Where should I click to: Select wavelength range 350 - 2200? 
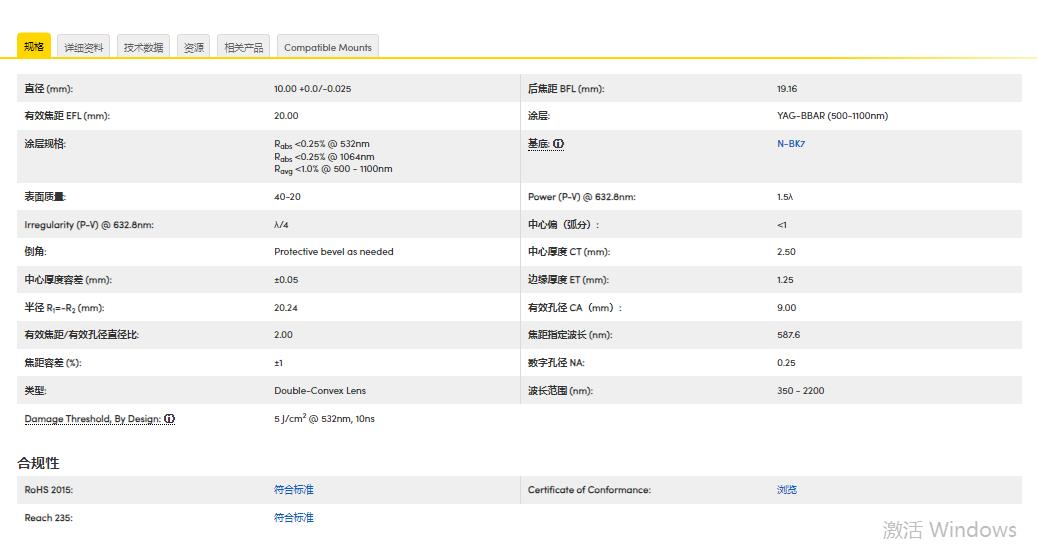coord(801,391)
